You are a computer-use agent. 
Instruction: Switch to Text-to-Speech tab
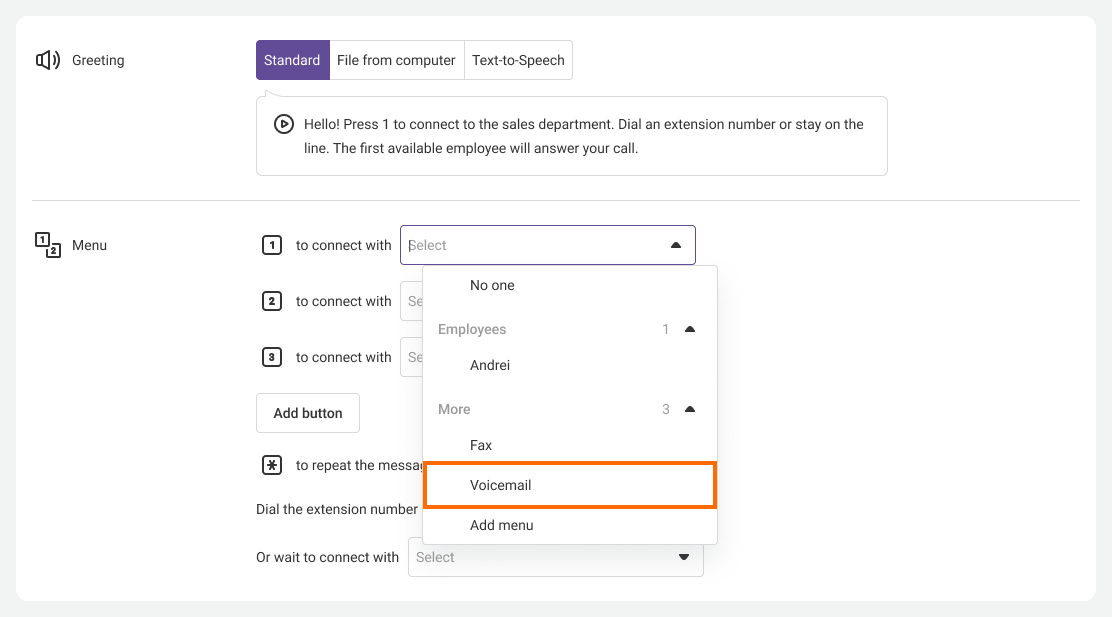click(518, 60)
